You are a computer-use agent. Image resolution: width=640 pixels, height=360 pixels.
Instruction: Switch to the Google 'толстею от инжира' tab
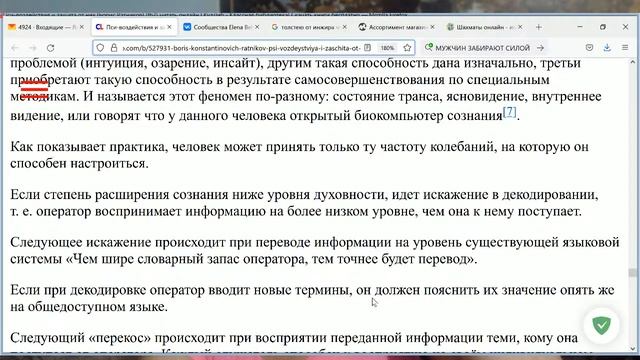(x=309, y=27)
